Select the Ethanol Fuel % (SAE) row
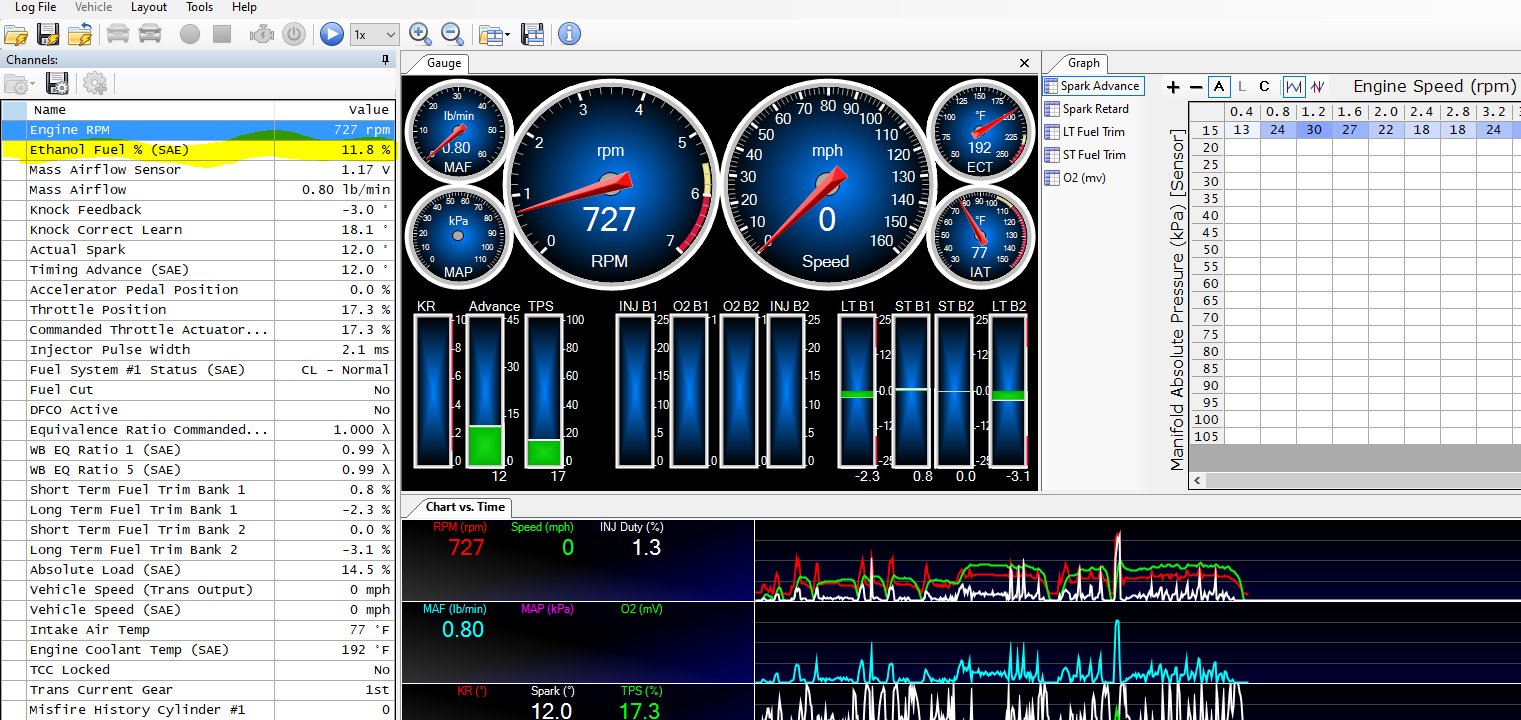Screen dimensions: 1521x720 pos(197,150)
